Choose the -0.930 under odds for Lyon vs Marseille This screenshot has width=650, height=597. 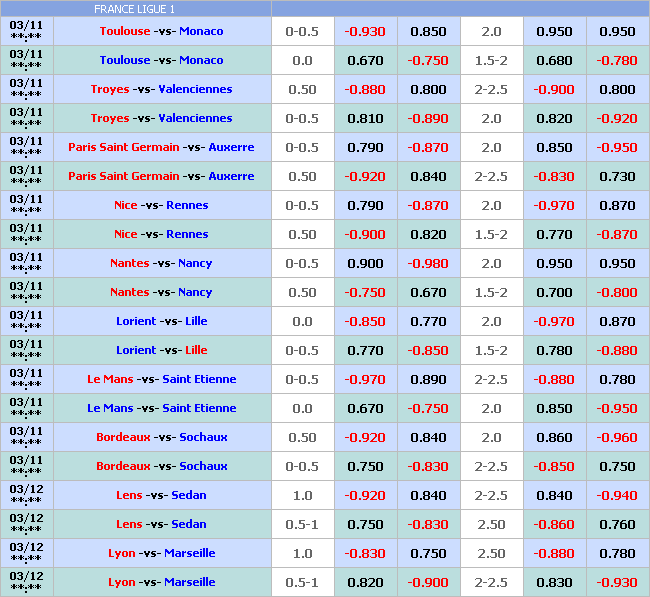click(x=617, y=582)
